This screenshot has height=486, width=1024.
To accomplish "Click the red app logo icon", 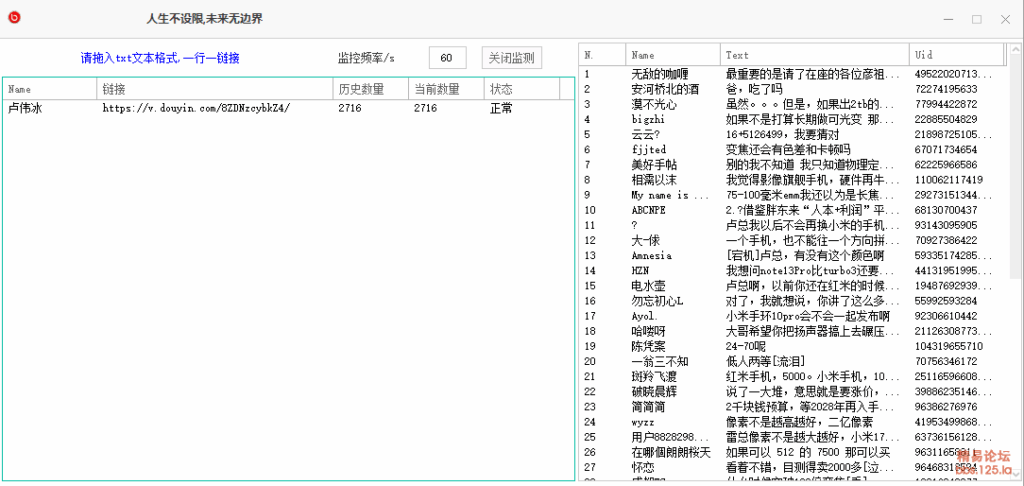I will (x=15, y=18).
